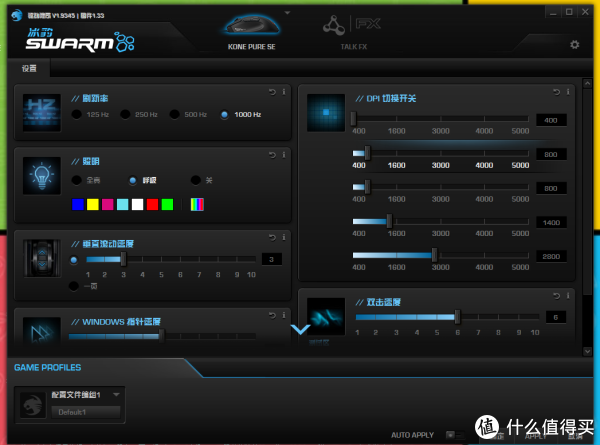Reset the Windows pointer speed panel
This screenshot has height=445, width=600.
[272, 315]
